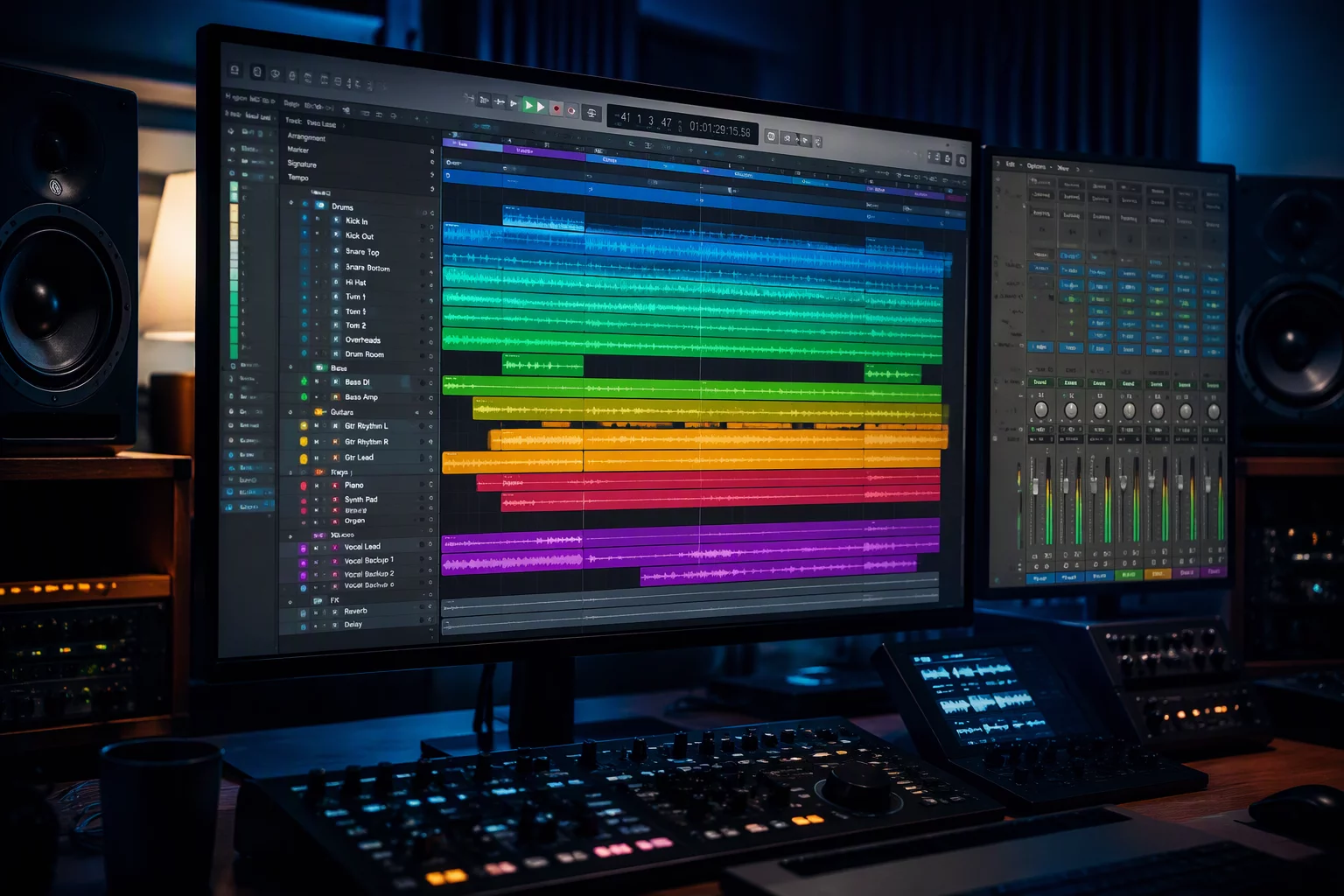
Task: Expand the Marker global track
Action: (431, 151)
